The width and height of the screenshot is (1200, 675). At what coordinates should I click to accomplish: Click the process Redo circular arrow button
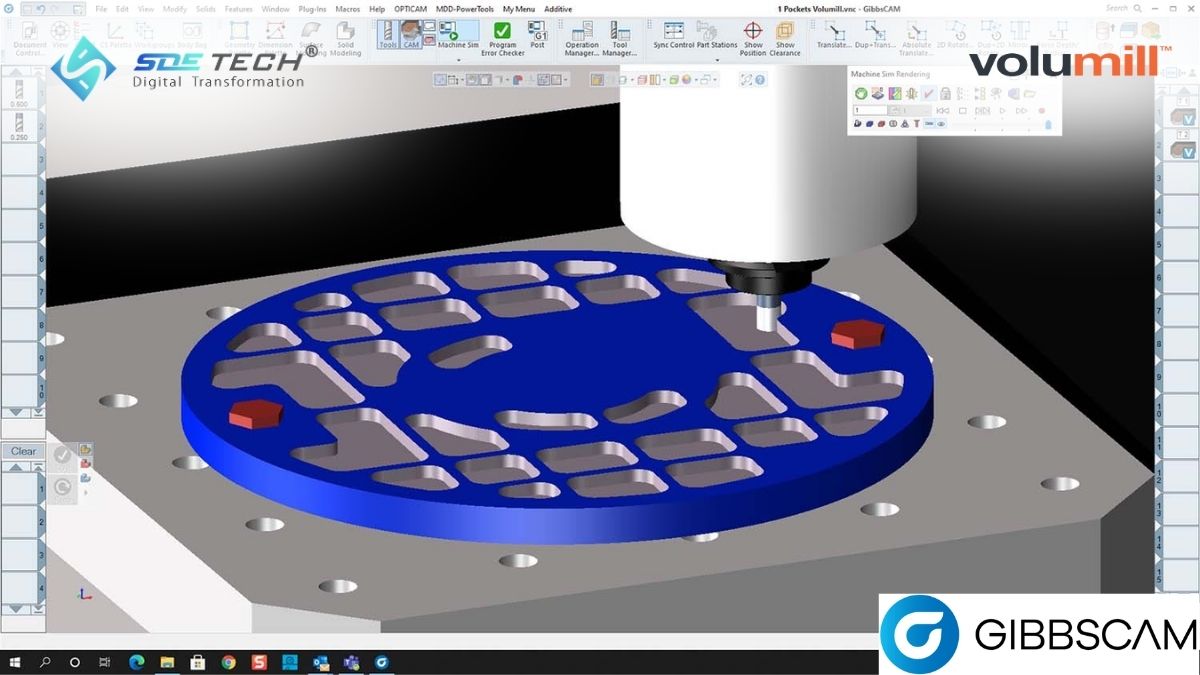[x=61, y=487]
